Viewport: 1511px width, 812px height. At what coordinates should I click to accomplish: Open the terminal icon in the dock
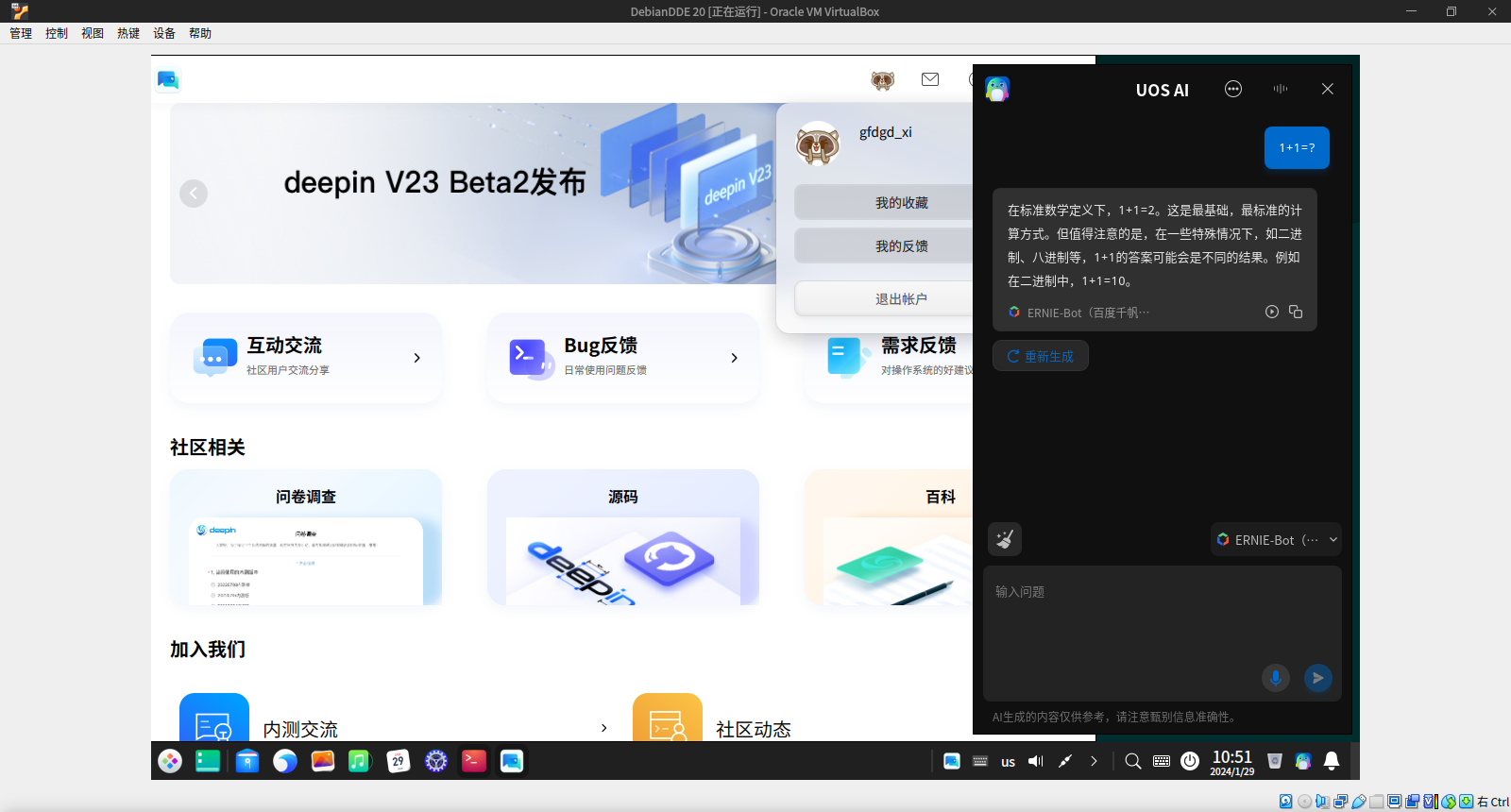pyautogui.click(x=474, y=761)
